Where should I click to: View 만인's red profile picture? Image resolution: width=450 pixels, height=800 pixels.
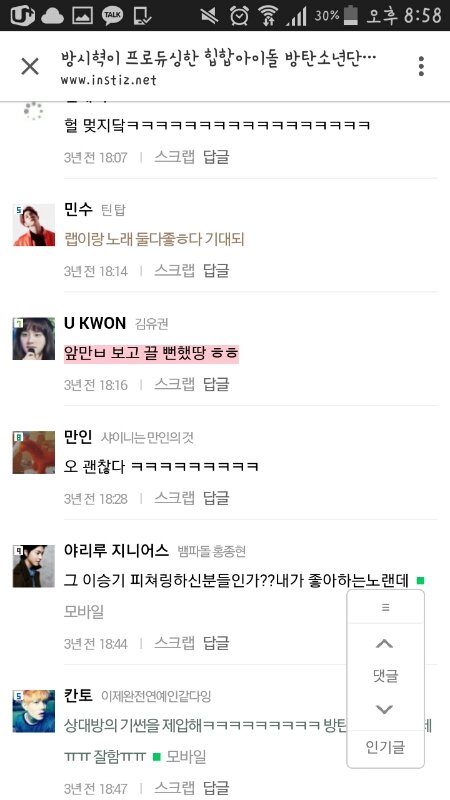coord(34,453)
